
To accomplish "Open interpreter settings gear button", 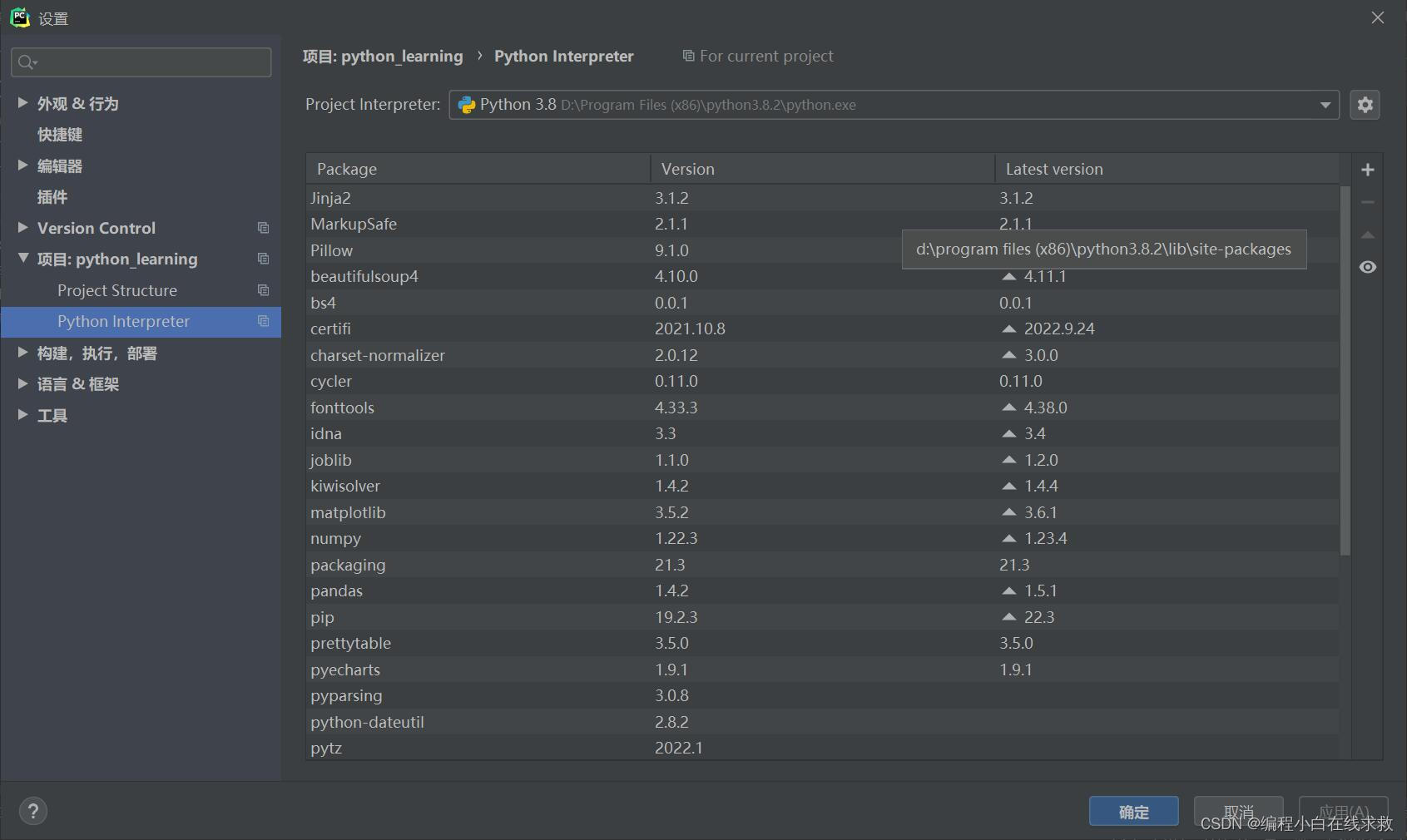I will click(x=1365, y=105).
